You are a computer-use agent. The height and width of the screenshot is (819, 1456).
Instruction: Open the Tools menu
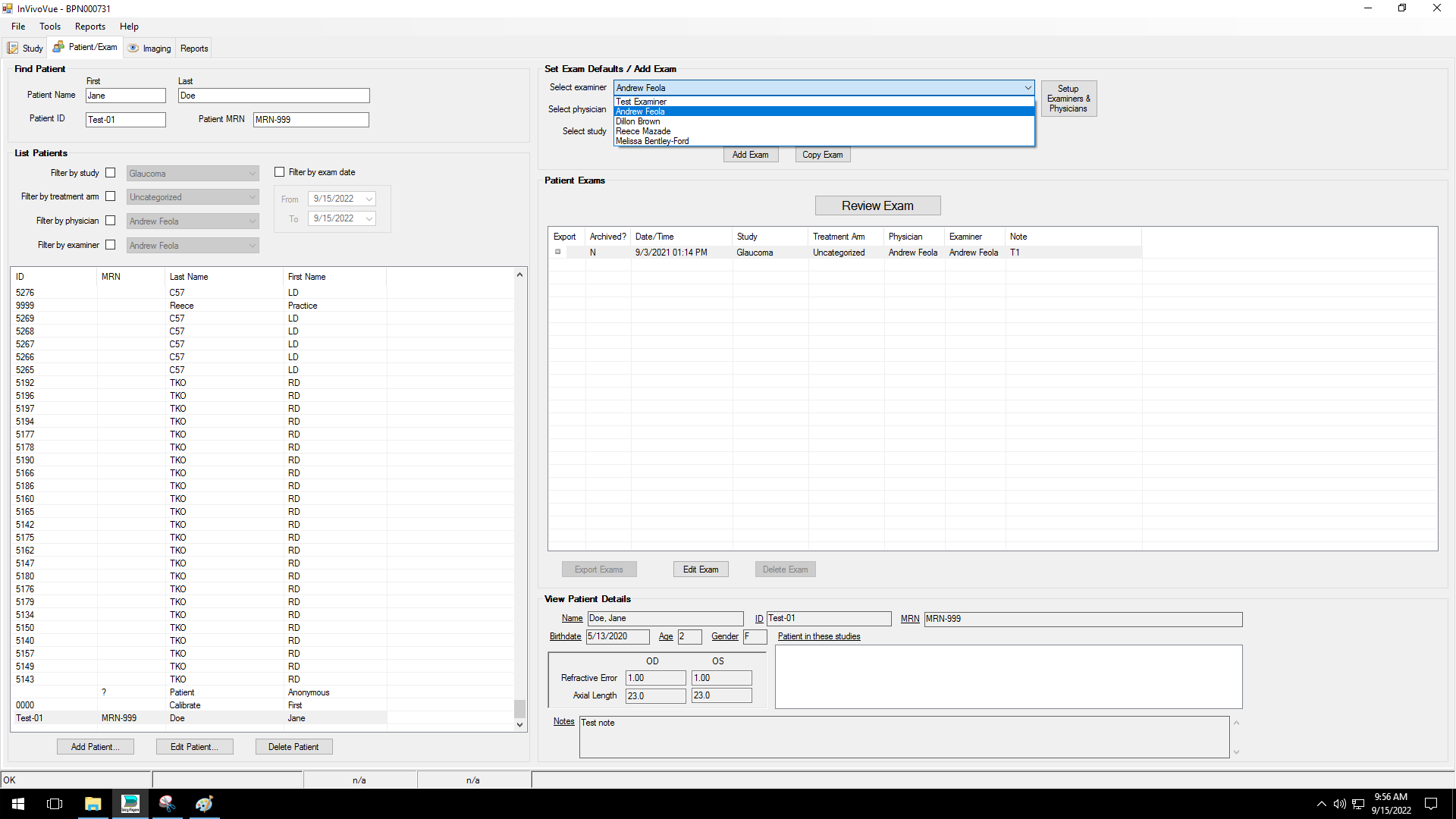pyautogui.click(x=50, y=27)
